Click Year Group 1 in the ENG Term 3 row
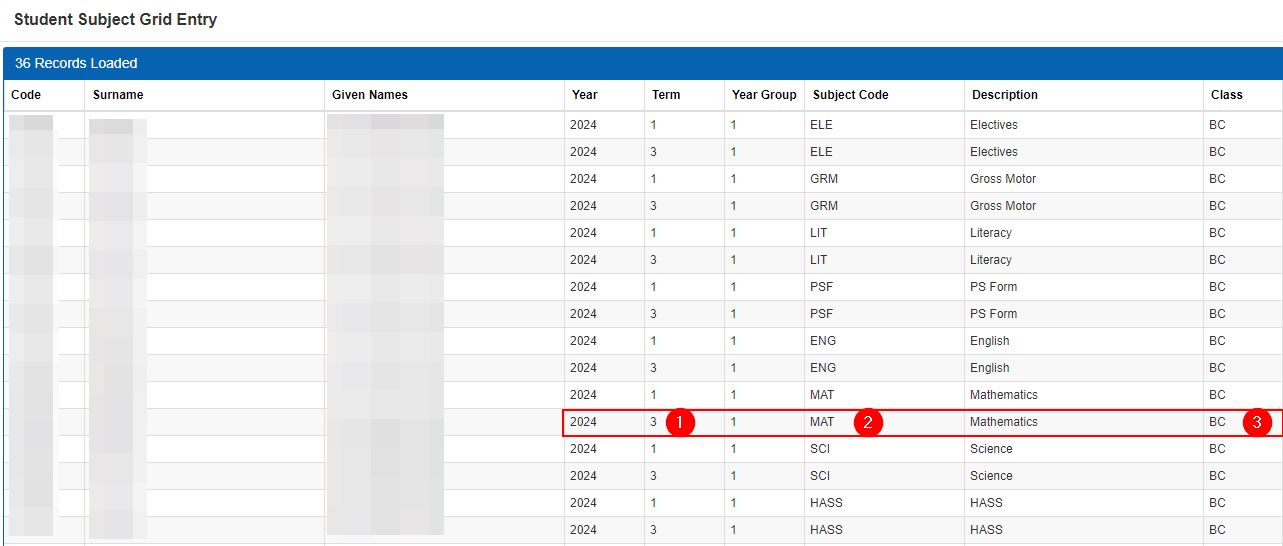This screenshot has height=546, width=1283. (734, 368)
